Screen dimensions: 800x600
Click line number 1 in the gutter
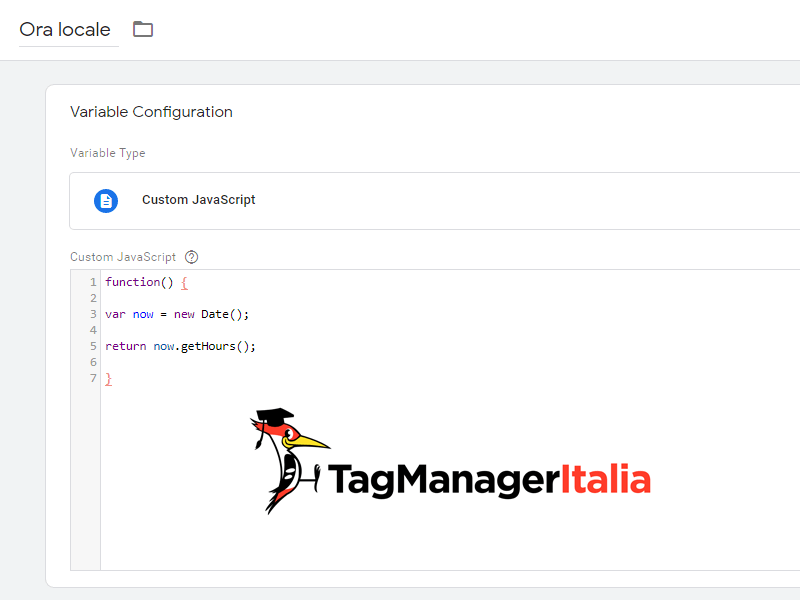tap(93, 282)
